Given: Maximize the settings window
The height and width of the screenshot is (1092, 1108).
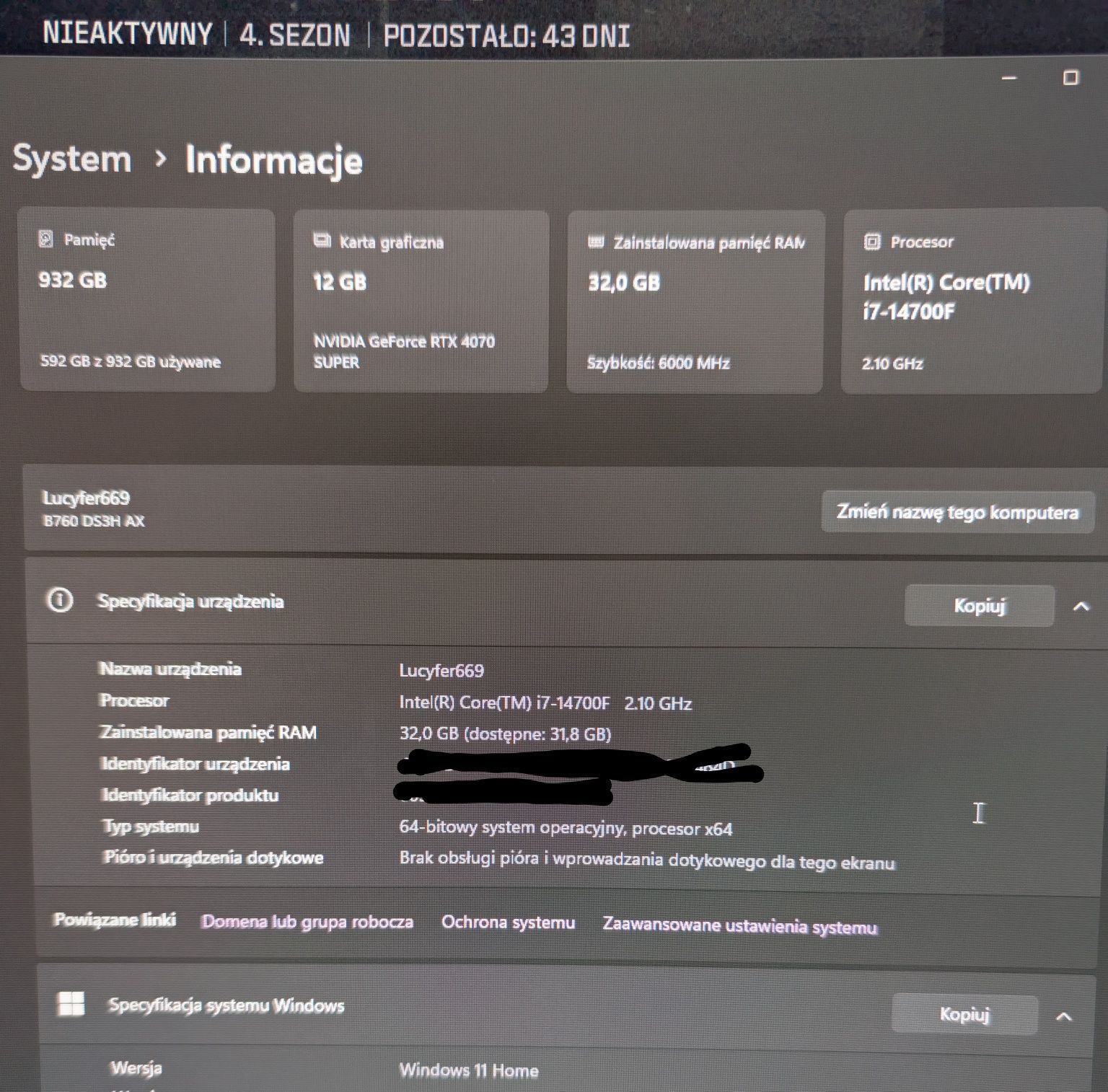Looking at the screenshot, I should [1070, 77].
